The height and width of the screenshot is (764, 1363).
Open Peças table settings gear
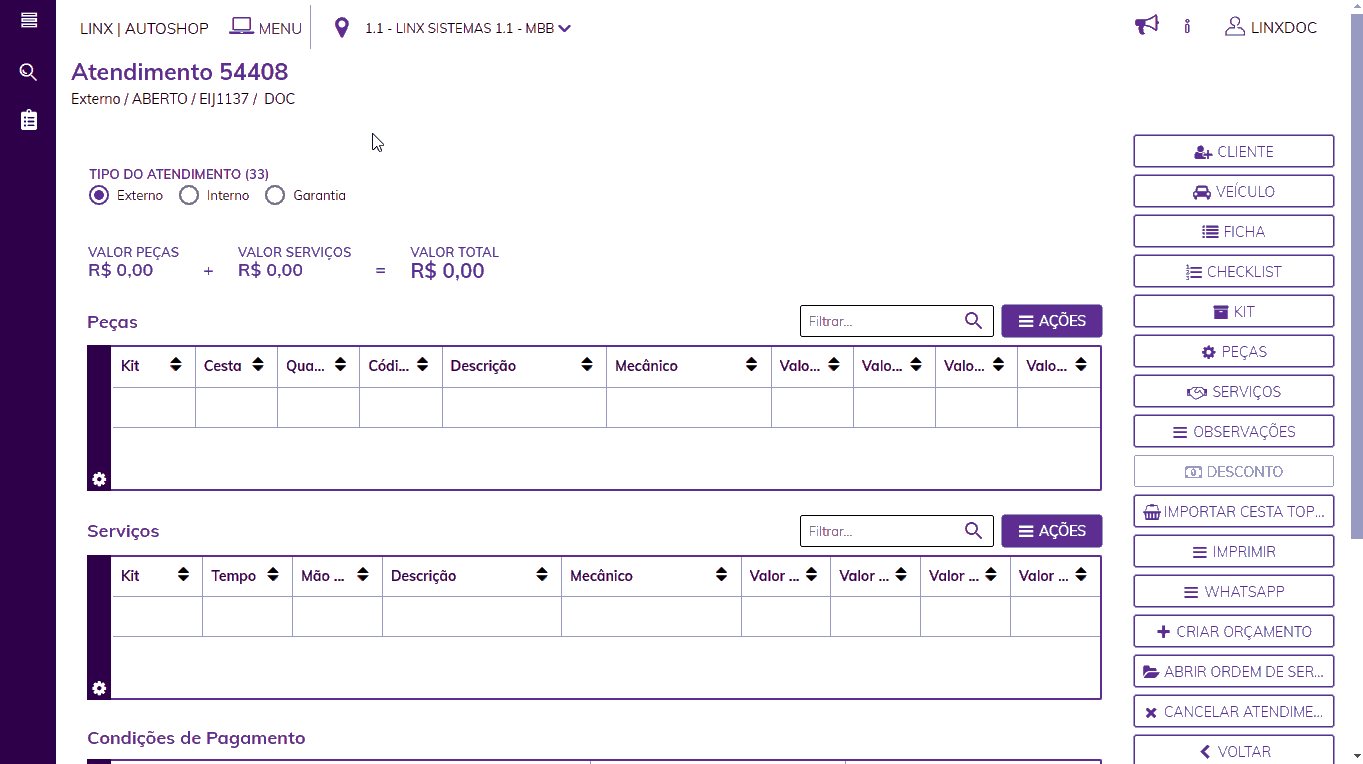99,479
